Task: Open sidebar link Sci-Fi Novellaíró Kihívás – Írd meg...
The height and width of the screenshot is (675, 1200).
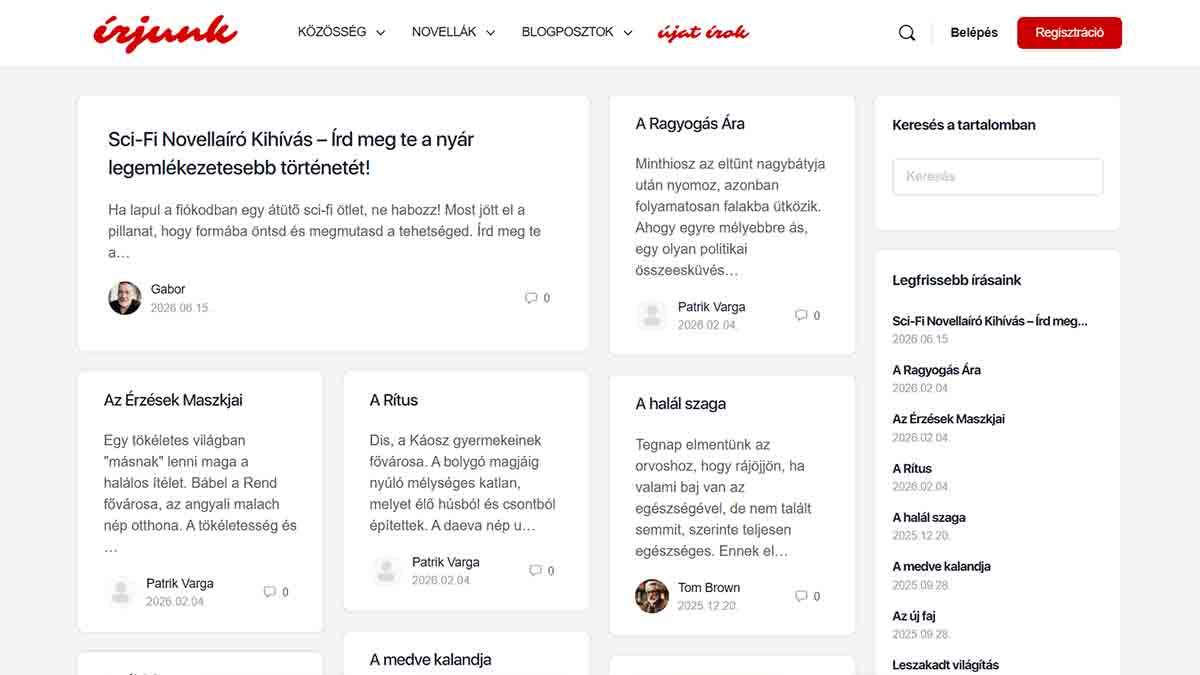Action: point(990,321)
